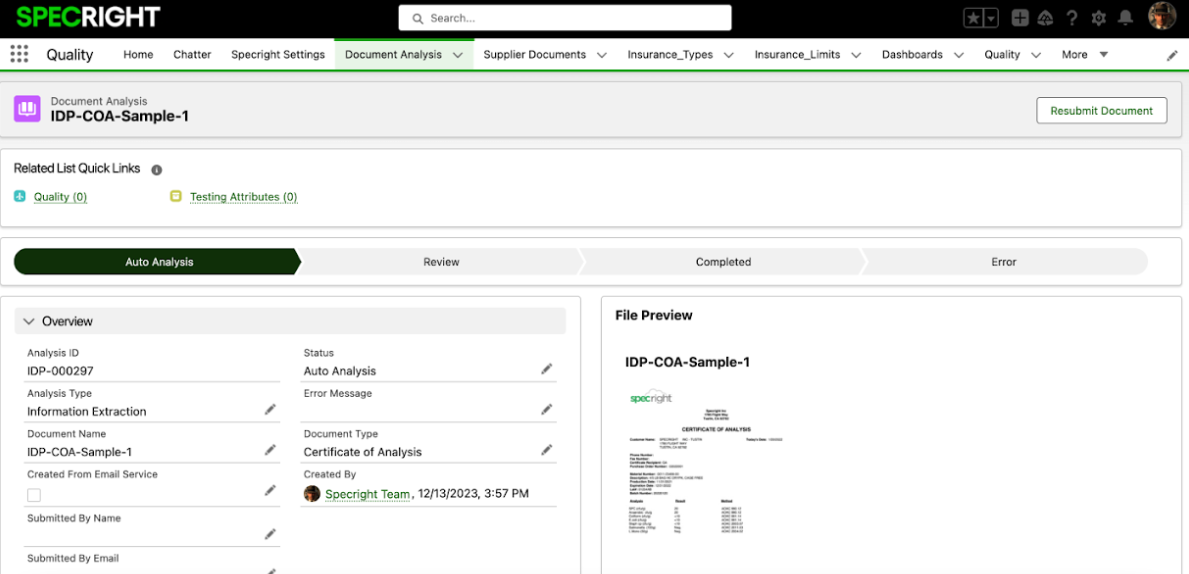
Task: Select the Dashboards tab
Action: point(912,55)
